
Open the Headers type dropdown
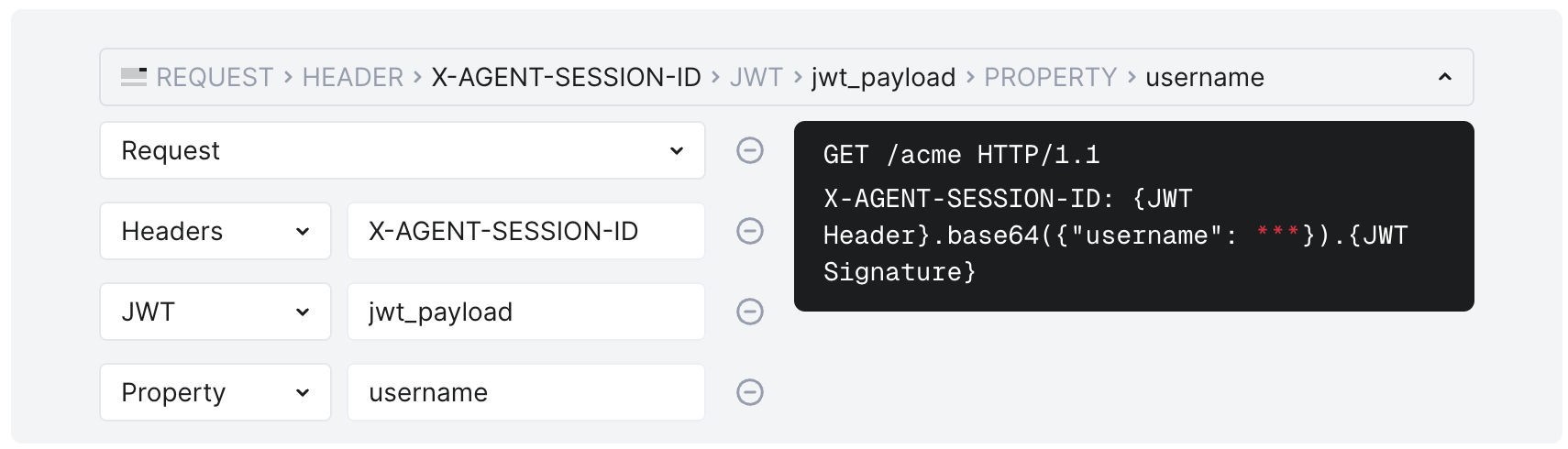[215, 231]
